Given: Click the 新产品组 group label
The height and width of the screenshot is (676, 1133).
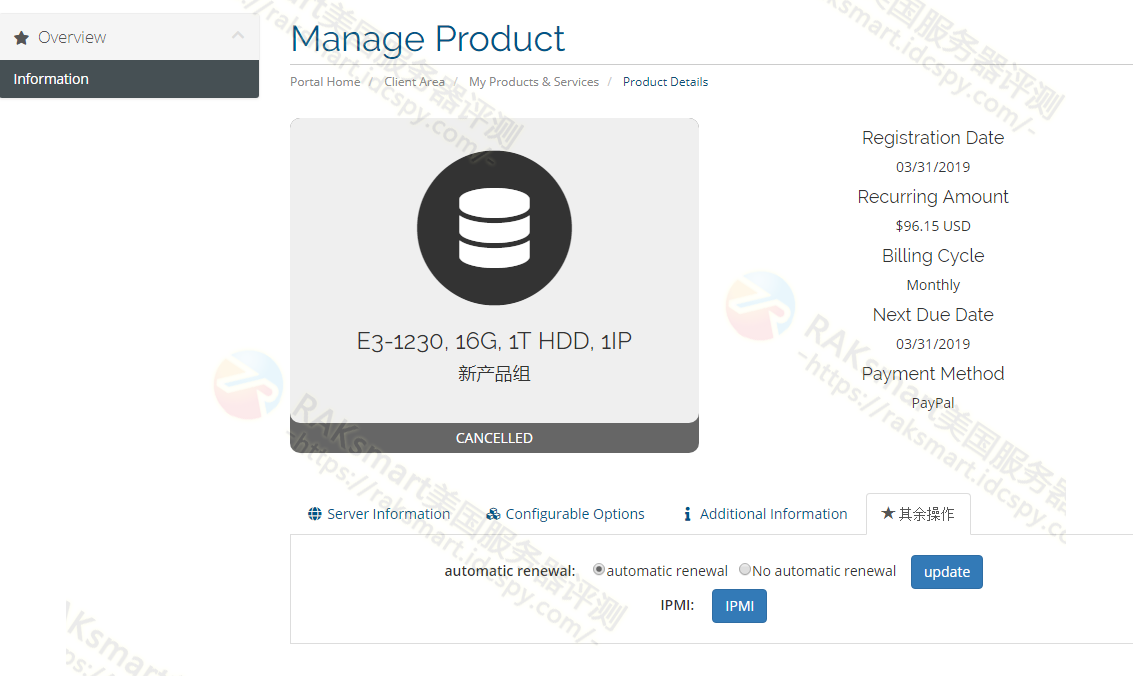Looking at the screenshot, I should 494,373.
